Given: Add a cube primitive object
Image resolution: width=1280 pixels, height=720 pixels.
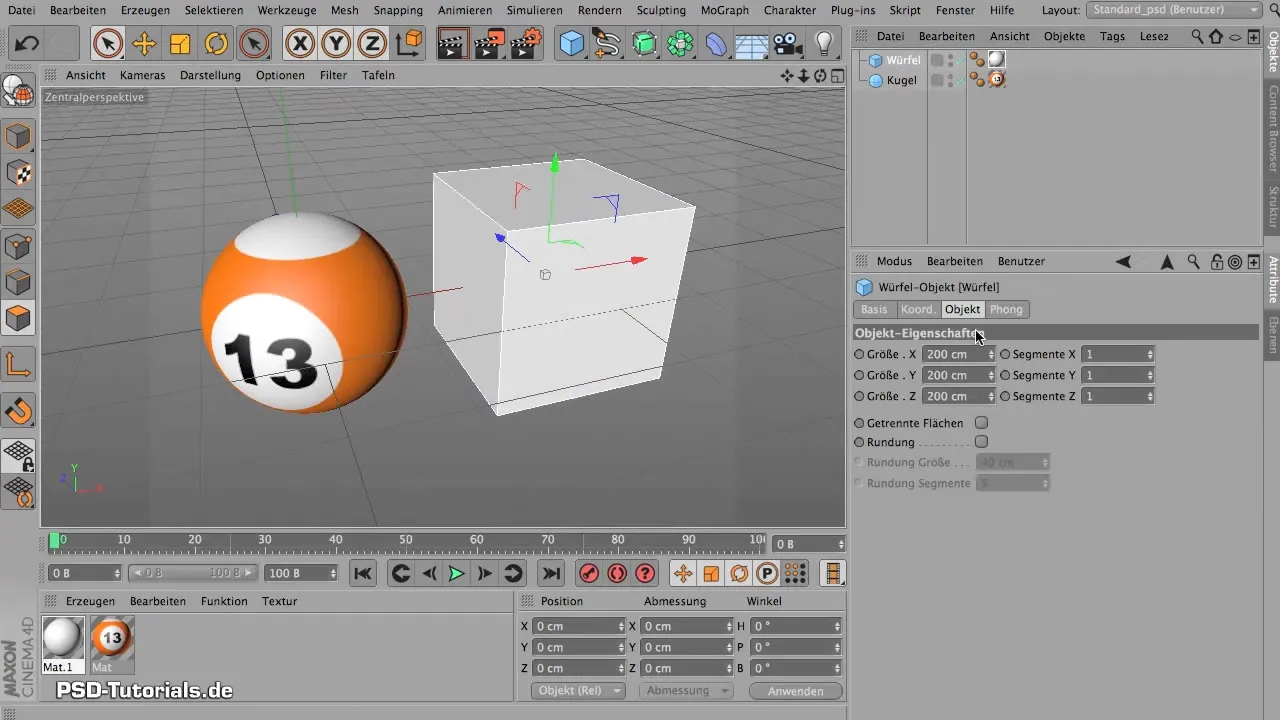Looking at the screenshot, I should coord(572,44).
